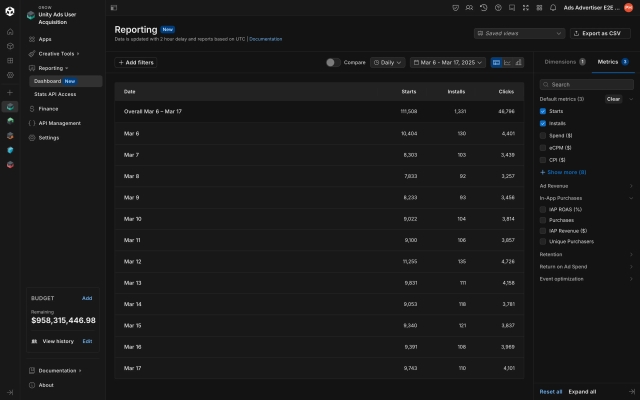The width and height of the screenshot is (640, 400).
Task: Switch to the Metrics tab
Action: coord(613,62)
